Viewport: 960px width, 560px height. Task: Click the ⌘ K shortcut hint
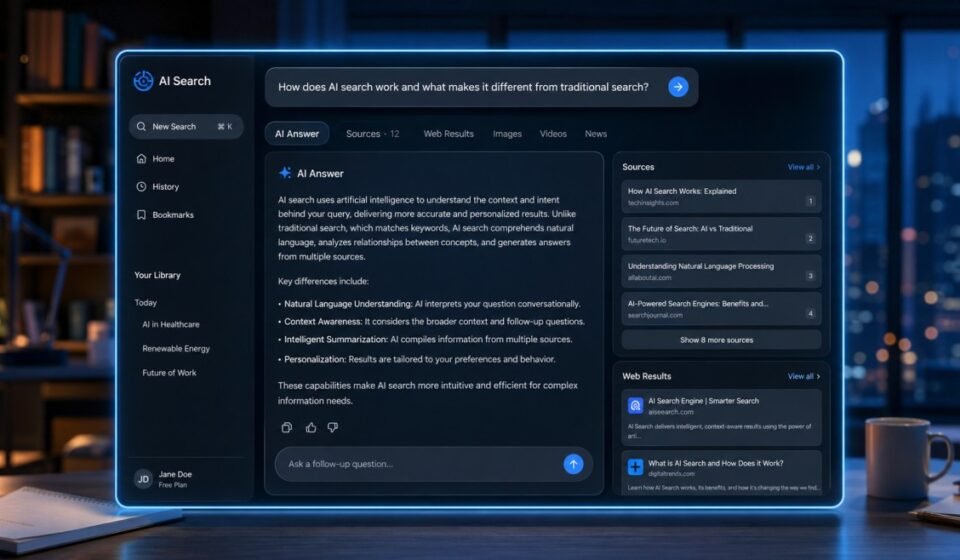[x=225, y=127]
